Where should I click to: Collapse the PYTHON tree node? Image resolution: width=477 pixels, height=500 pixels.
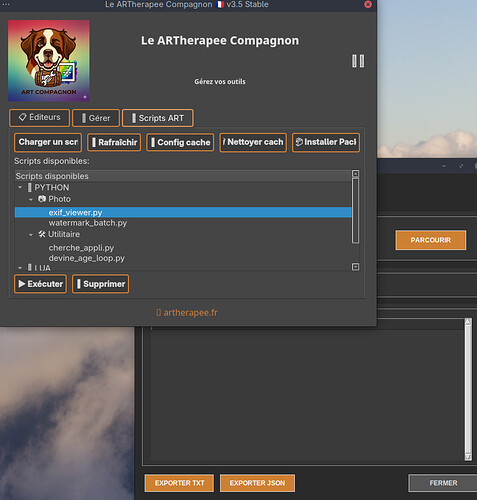[20, 188]
